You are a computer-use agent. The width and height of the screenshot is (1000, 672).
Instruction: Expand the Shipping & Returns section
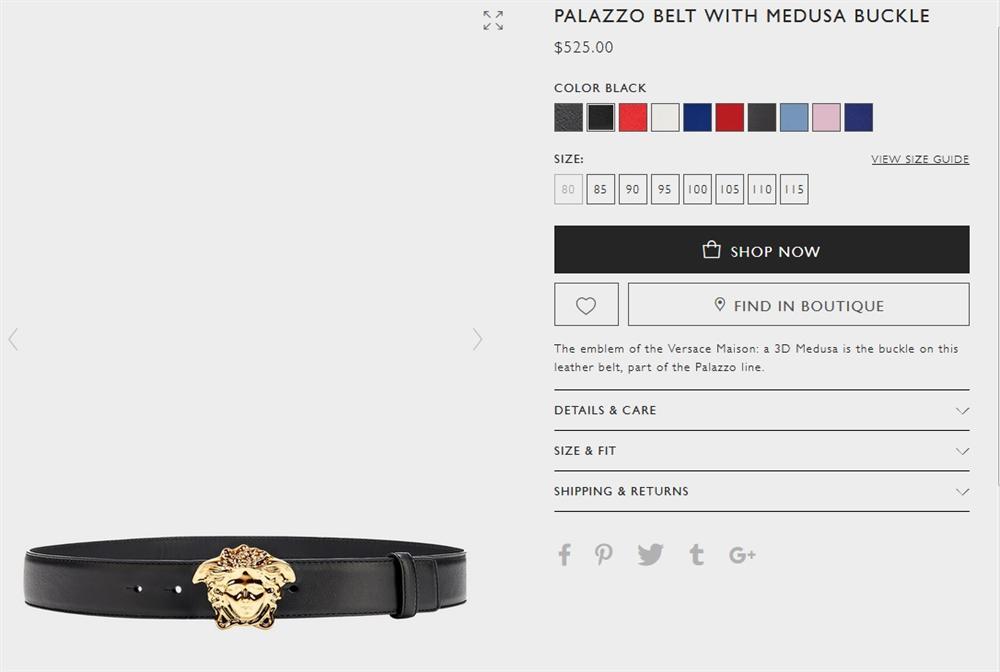[761, 491]
